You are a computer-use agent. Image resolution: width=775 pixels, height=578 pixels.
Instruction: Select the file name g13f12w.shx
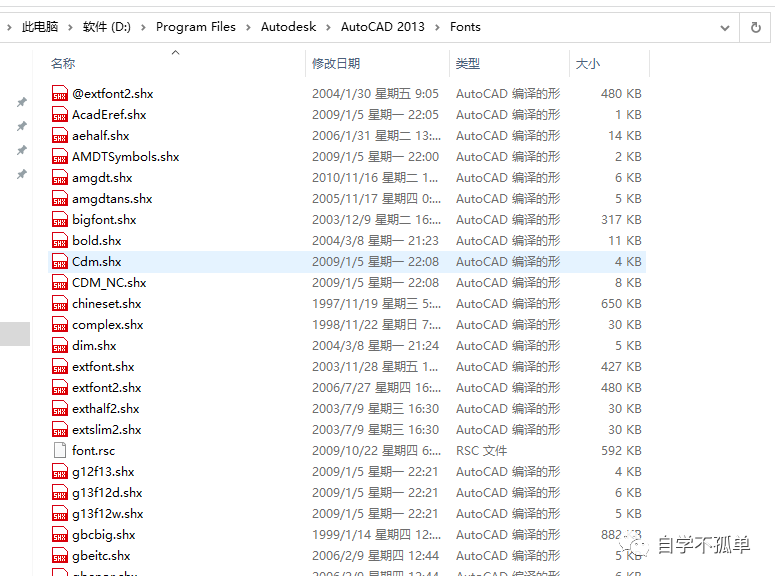(108, 514)
